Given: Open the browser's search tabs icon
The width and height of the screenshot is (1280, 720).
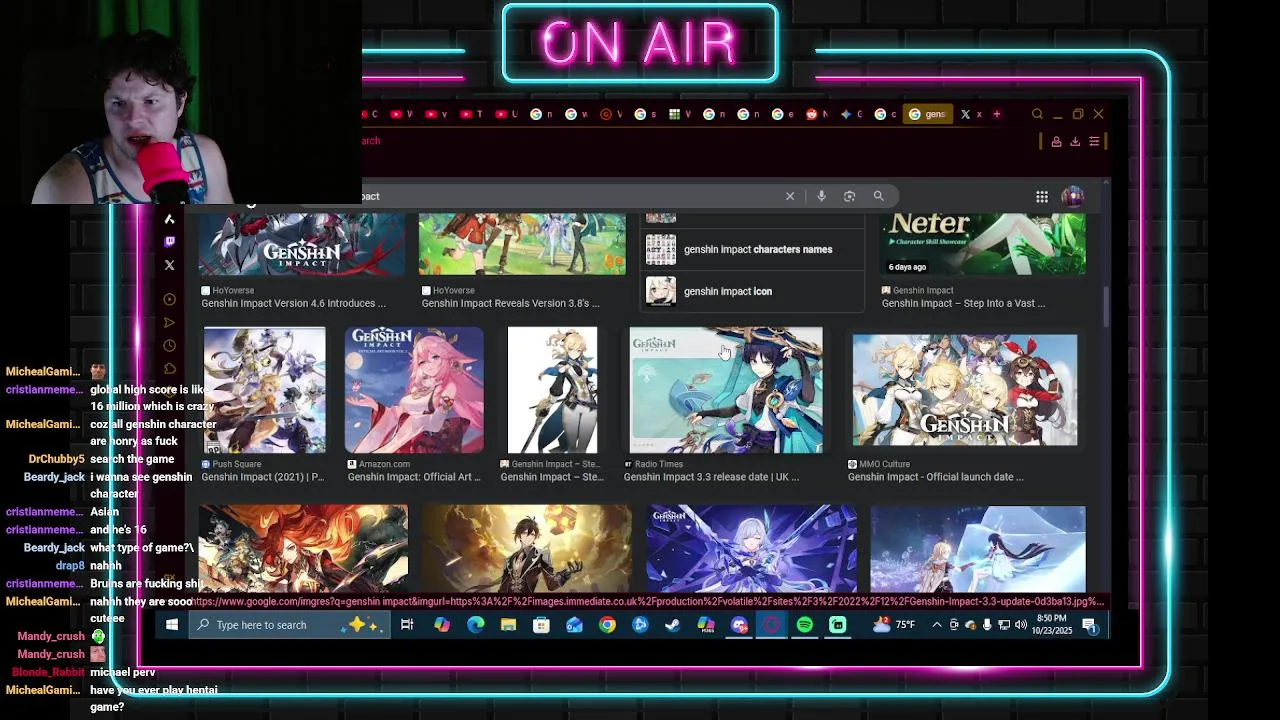Looking at the screenshot, I should coord(1037,114).
